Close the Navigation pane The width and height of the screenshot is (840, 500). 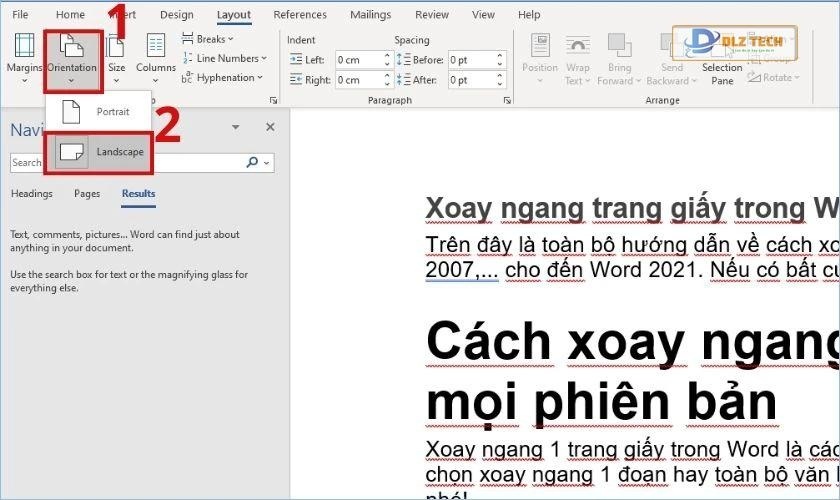[270, 128]
